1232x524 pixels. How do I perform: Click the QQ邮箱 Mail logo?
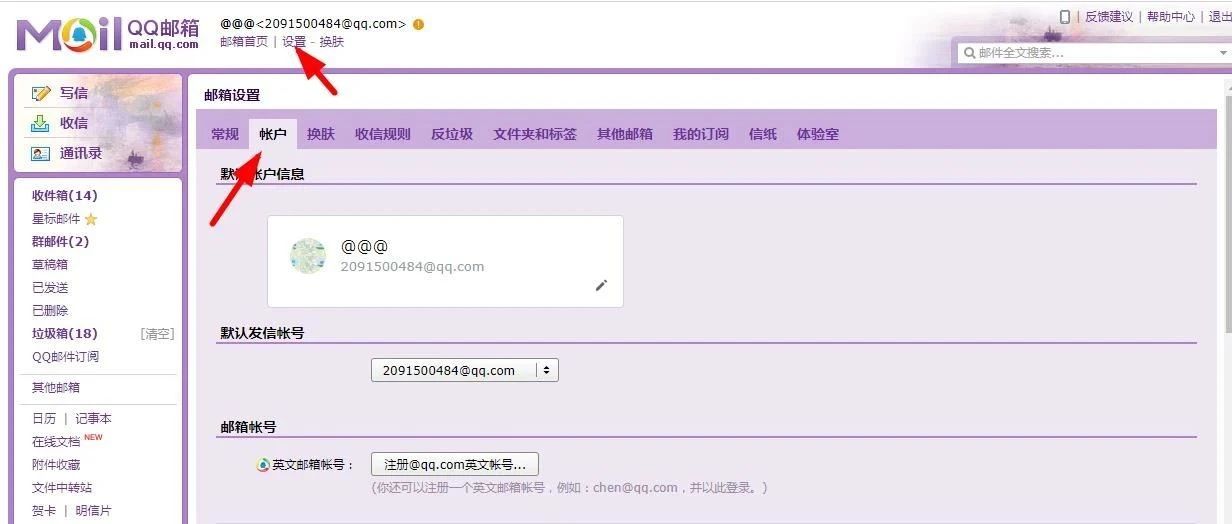(x=108, y=35)
